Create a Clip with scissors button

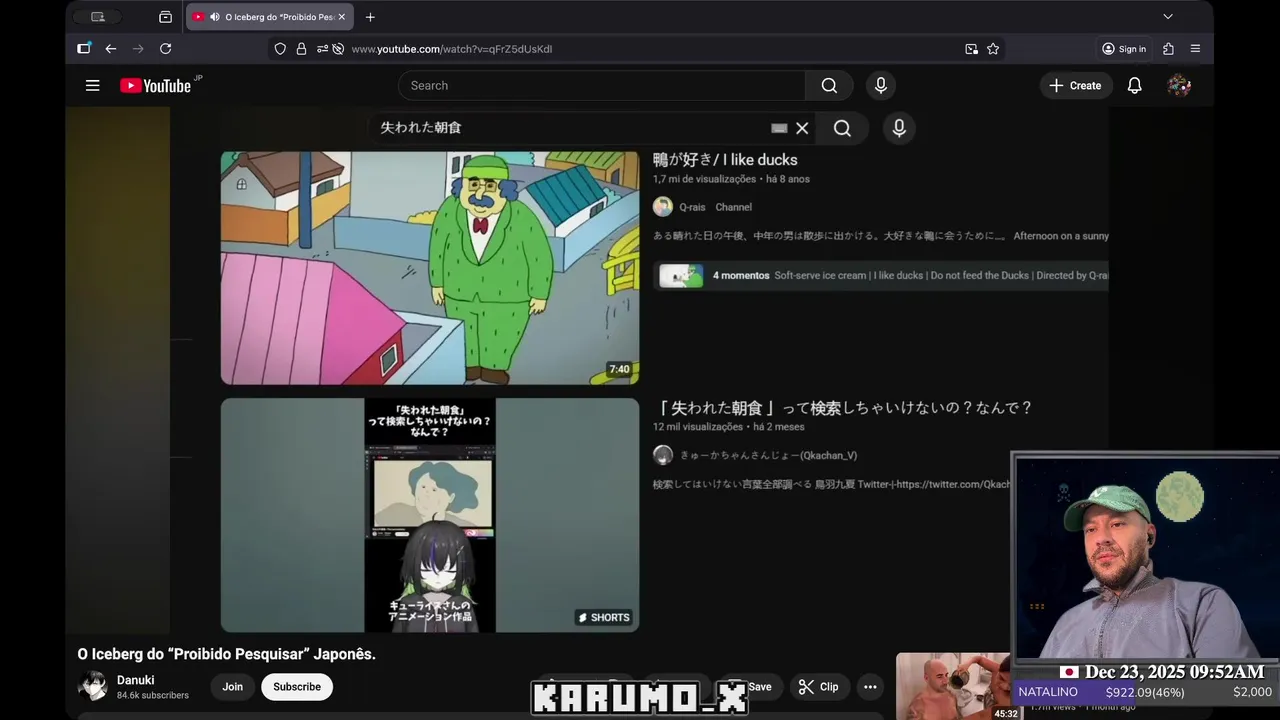coord(819,687)
